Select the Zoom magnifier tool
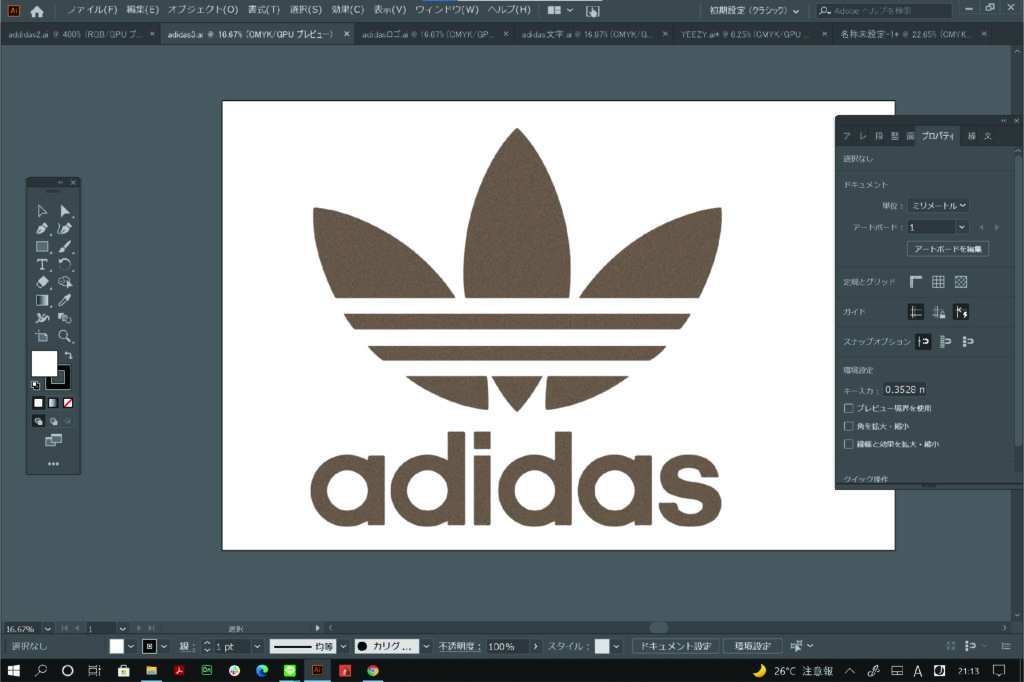This screenshot has width=1024, height=682. [x=65, y=336]
